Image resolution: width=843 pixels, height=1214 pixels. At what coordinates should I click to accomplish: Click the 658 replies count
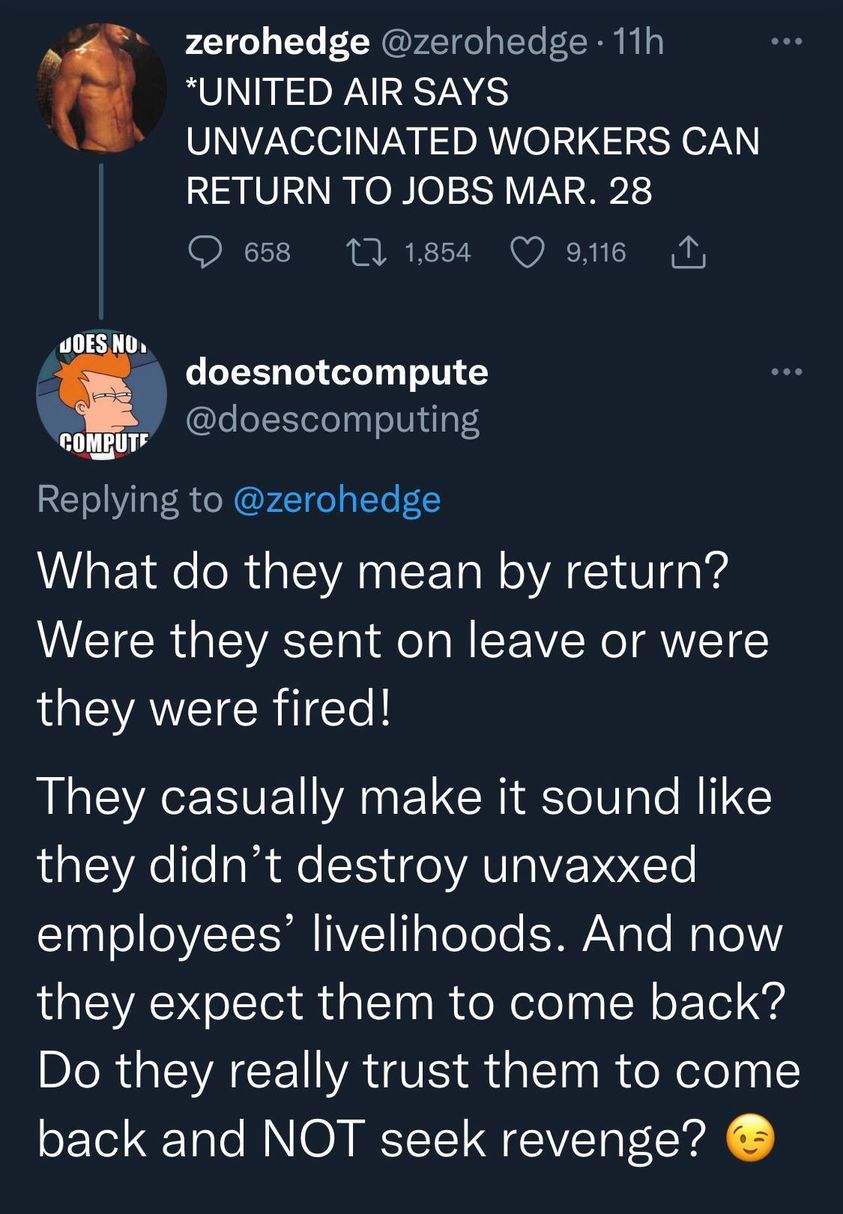[x=267, y=253]
